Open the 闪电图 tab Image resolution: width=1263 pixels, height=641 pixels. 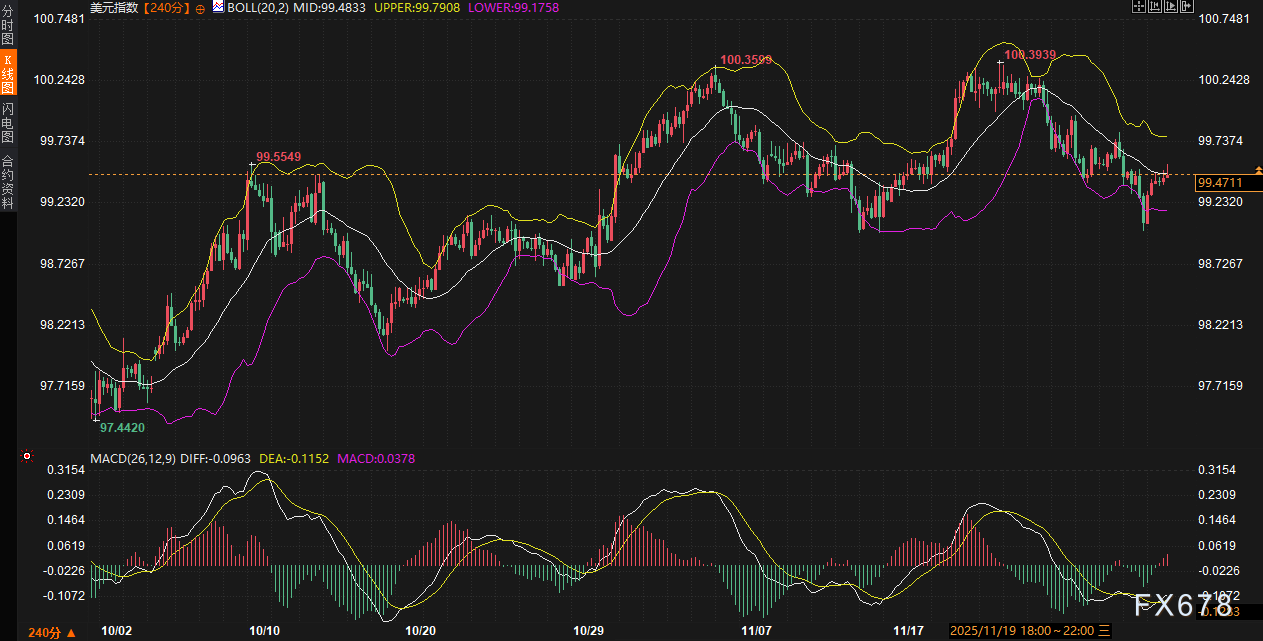(8, 122)
